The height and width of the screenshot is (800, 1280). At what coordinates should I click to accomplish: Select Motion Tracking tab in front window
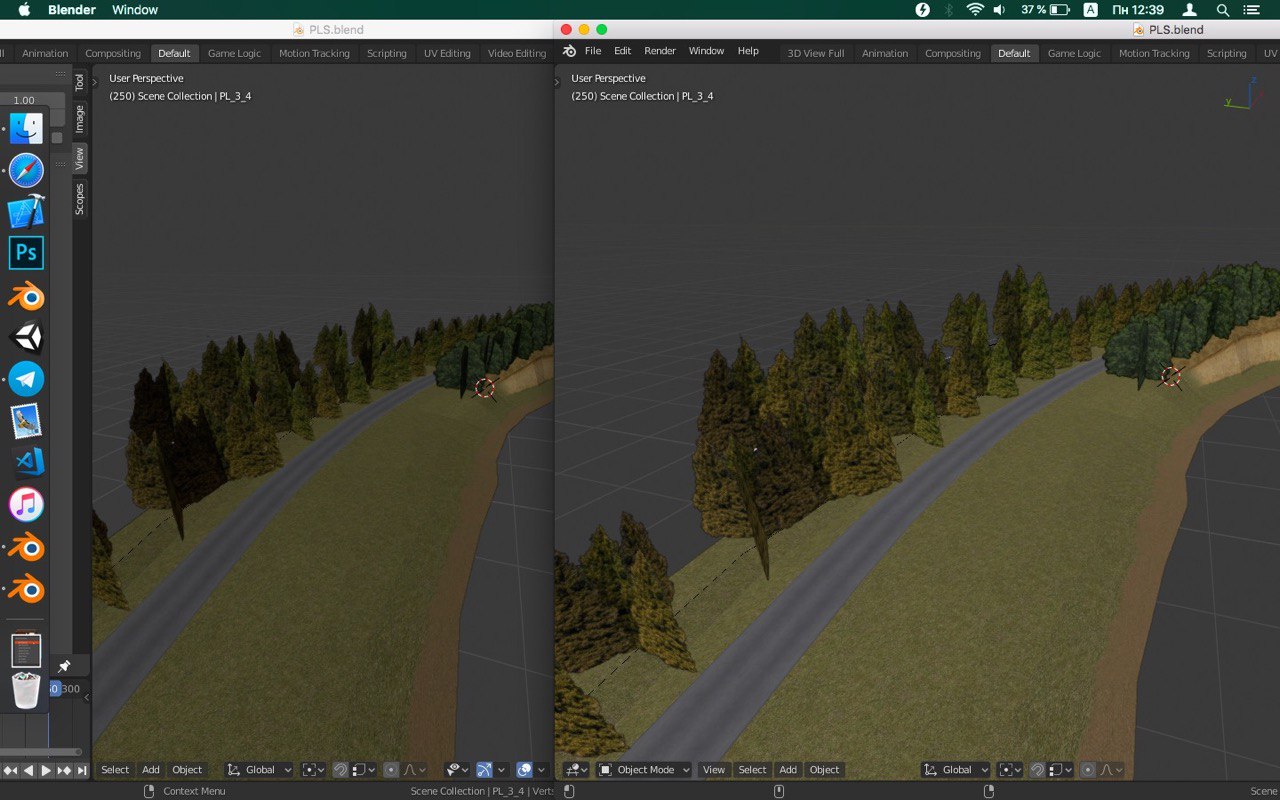1154,53
